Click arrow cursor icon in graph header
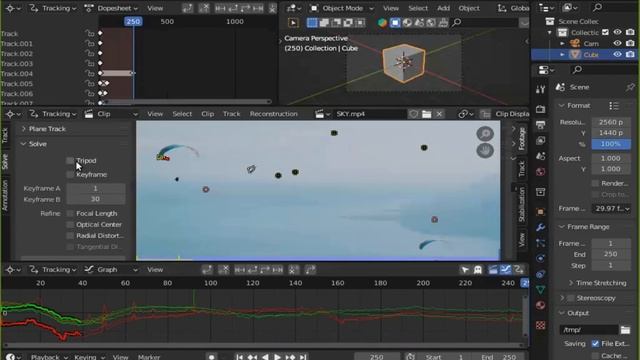Image resolution: width=640 pixels, height=360 pixels. click(465, 269)
